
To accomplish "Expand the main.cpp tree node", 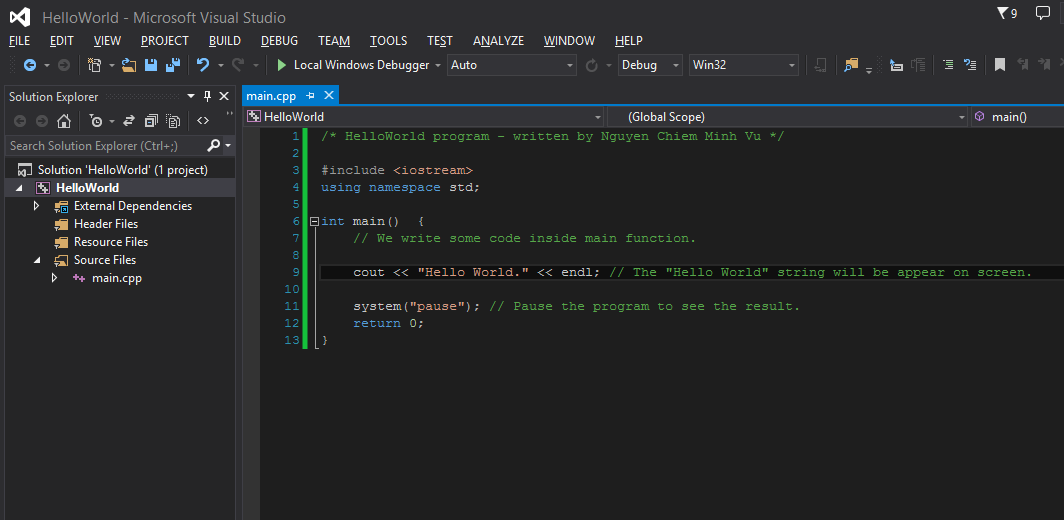I will pos(54,278).
